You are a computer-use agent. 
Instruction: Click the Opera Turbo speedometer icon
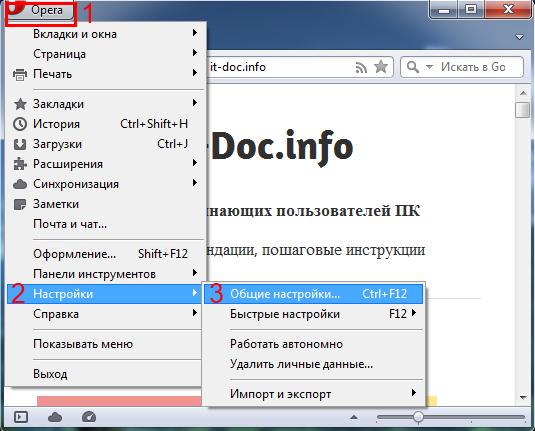point(89,417)
